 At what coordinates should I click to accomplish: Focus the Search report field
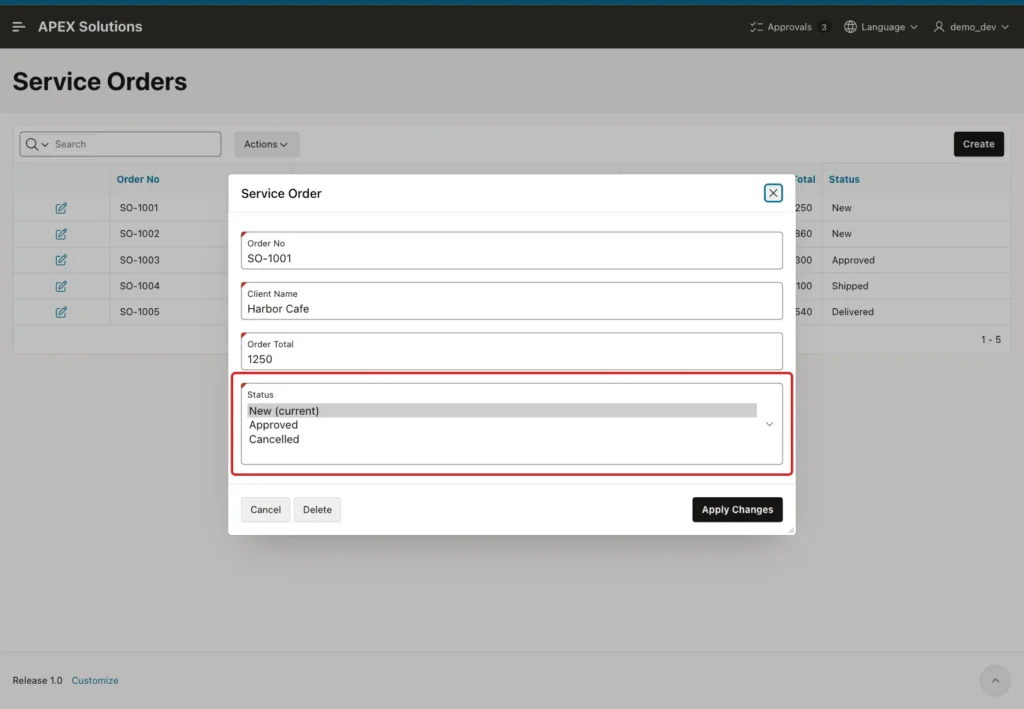(x=135, y=144)
